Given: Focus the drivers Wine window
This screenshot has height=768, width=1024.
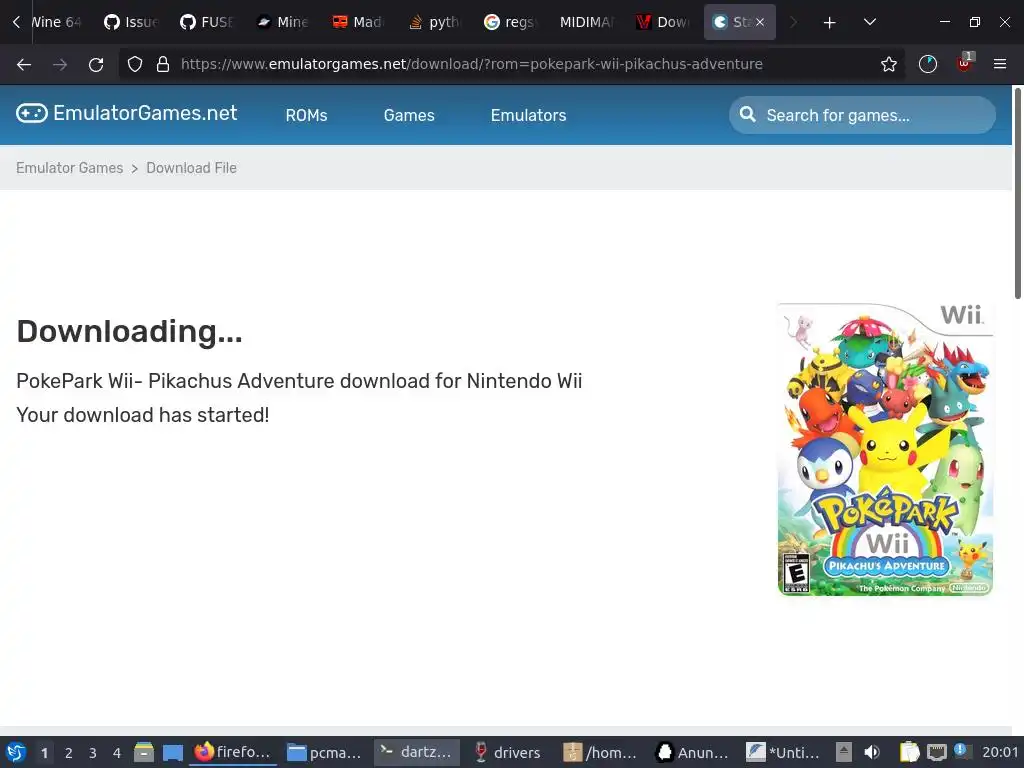Looking at the screenshot, I should [507, 752].
